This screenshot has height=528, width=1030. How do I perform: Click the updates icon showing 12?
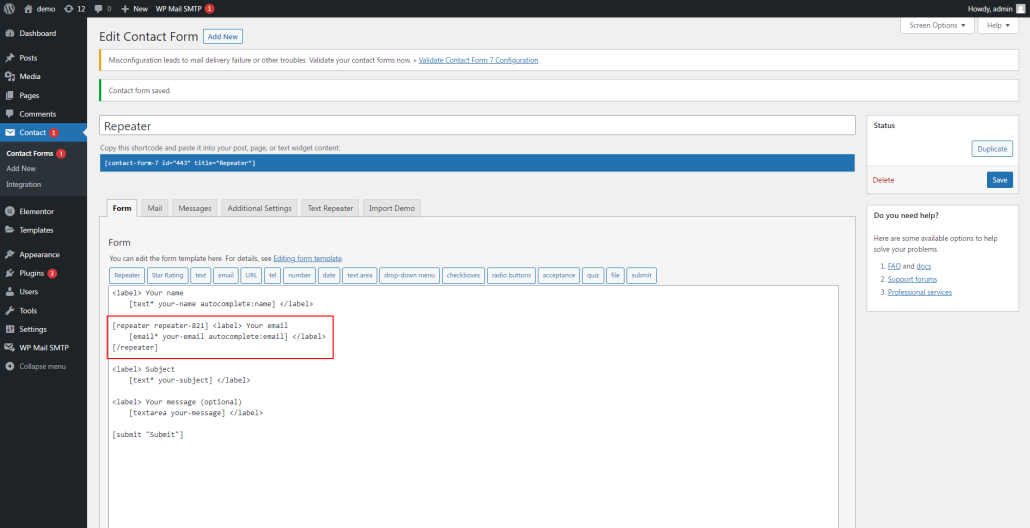(x=69, y=9)
